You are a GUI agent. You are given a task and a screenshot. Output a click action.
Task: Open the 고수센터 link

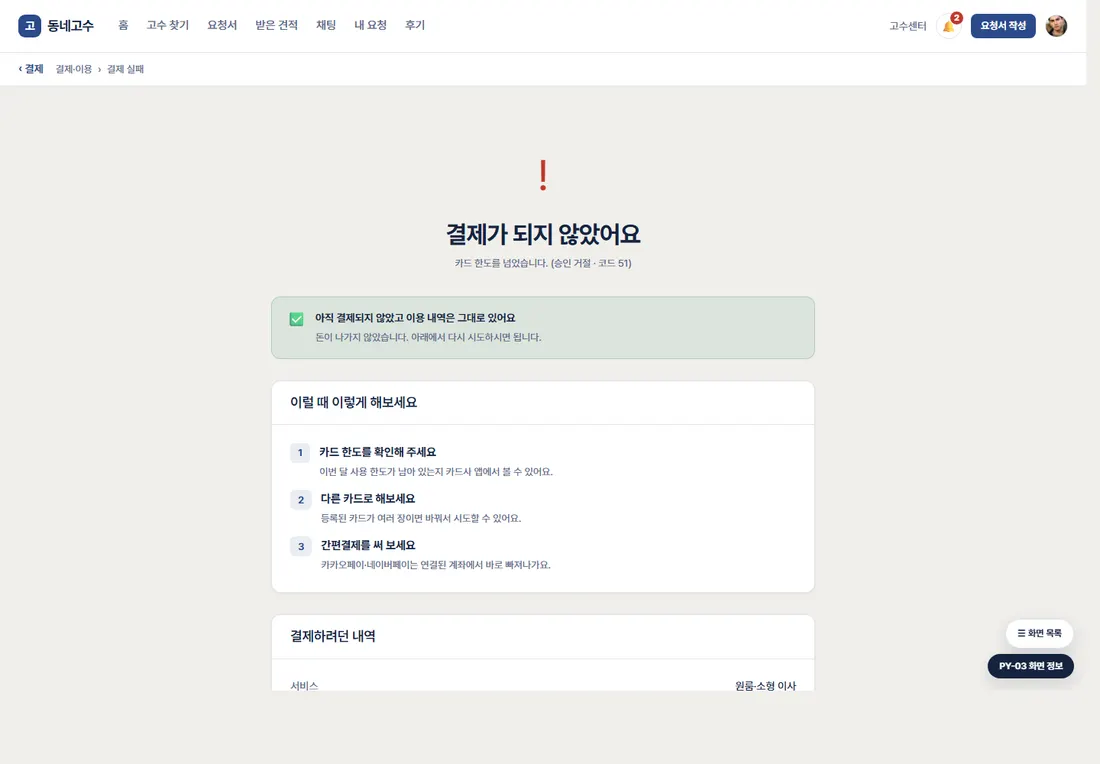[x=908, y=26]
